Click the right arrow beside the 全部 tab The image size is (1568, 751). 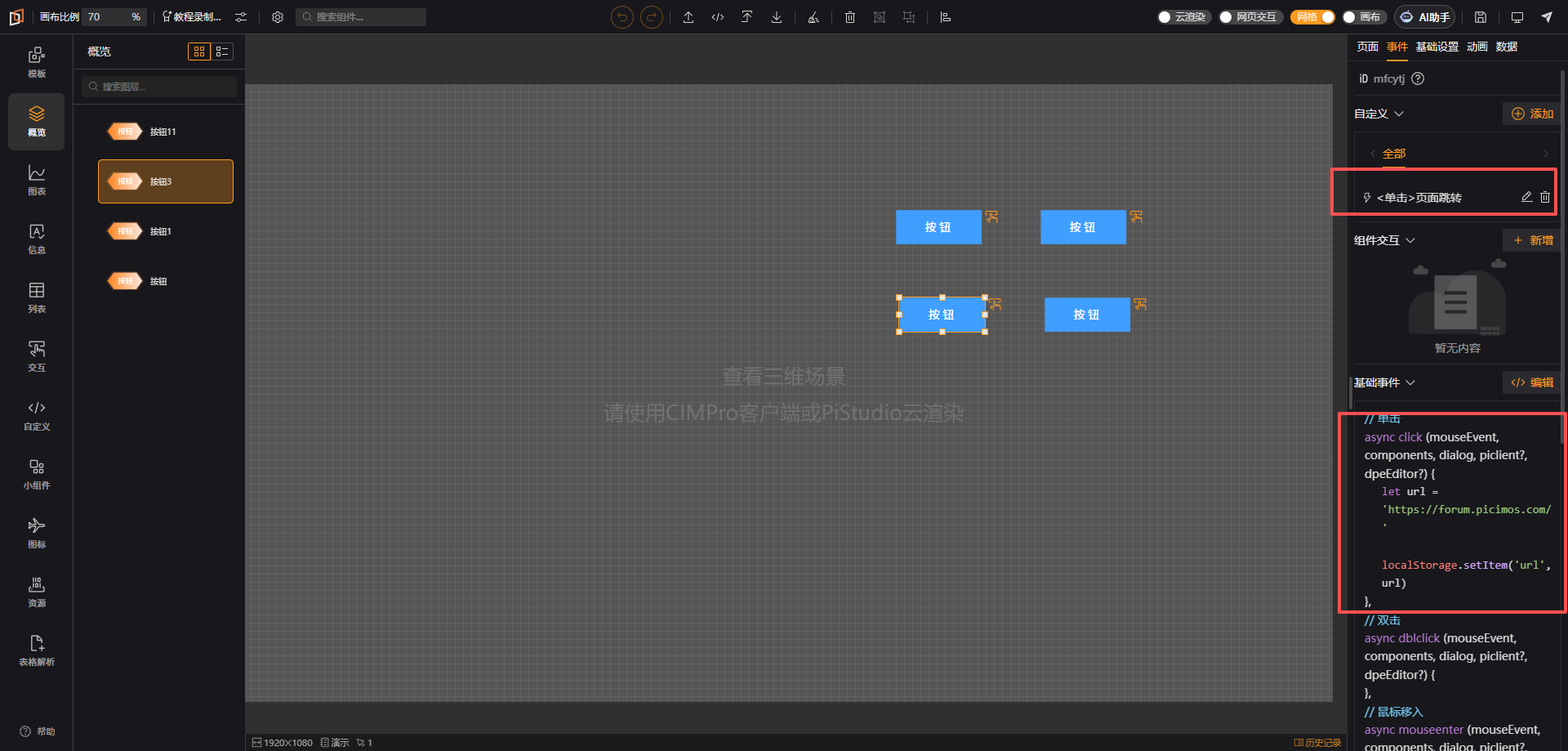pyautogui.click(x=1546, y=154)
